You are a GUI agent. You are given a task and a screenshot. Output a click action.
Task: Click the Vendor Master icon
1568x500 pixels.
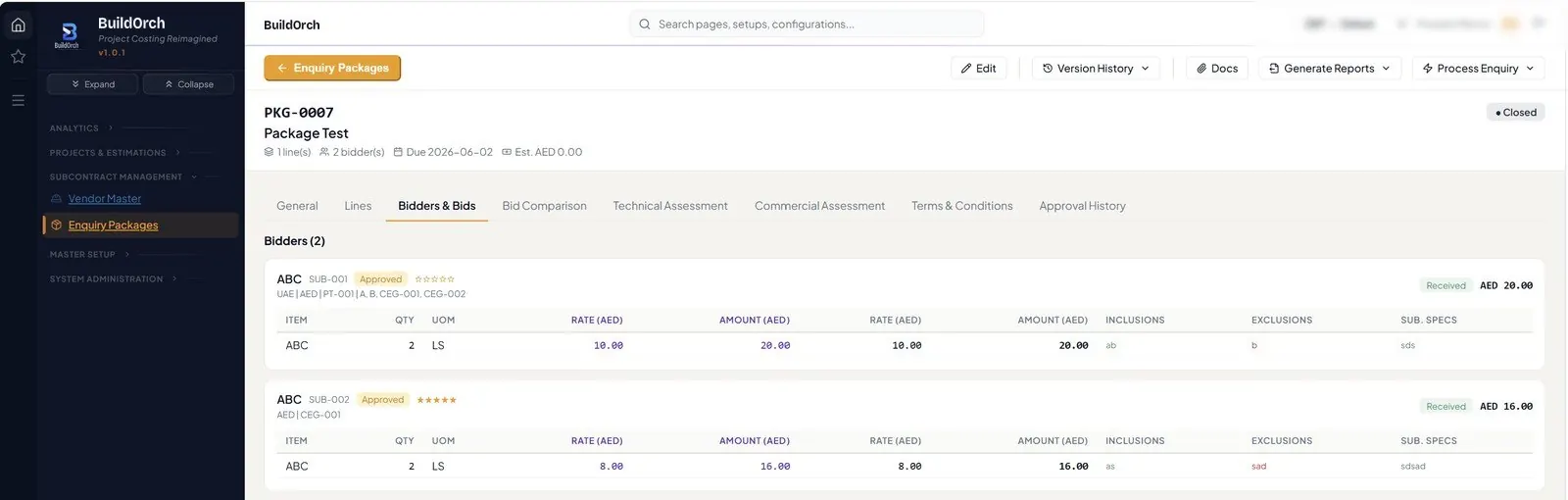(x=56, y=199)
